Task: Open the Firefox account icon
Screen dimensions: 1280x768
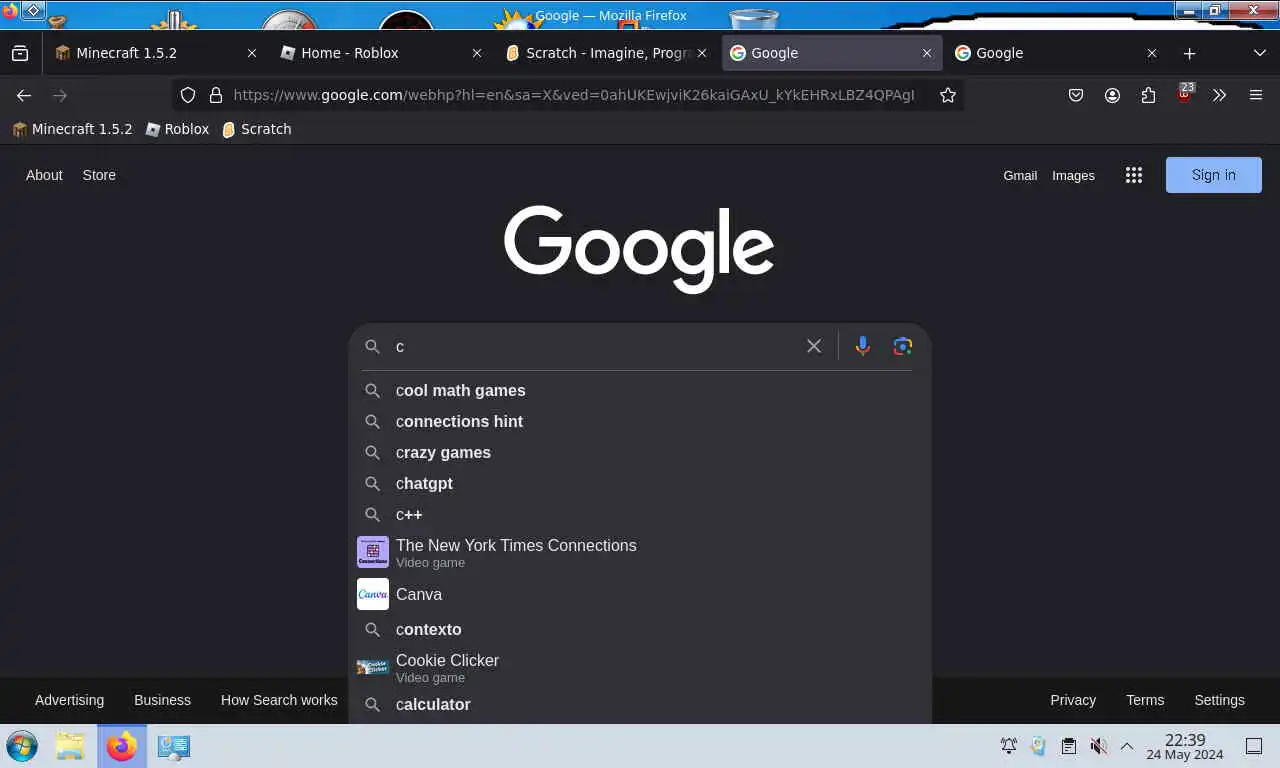Action: click(x=1112, y=95)
